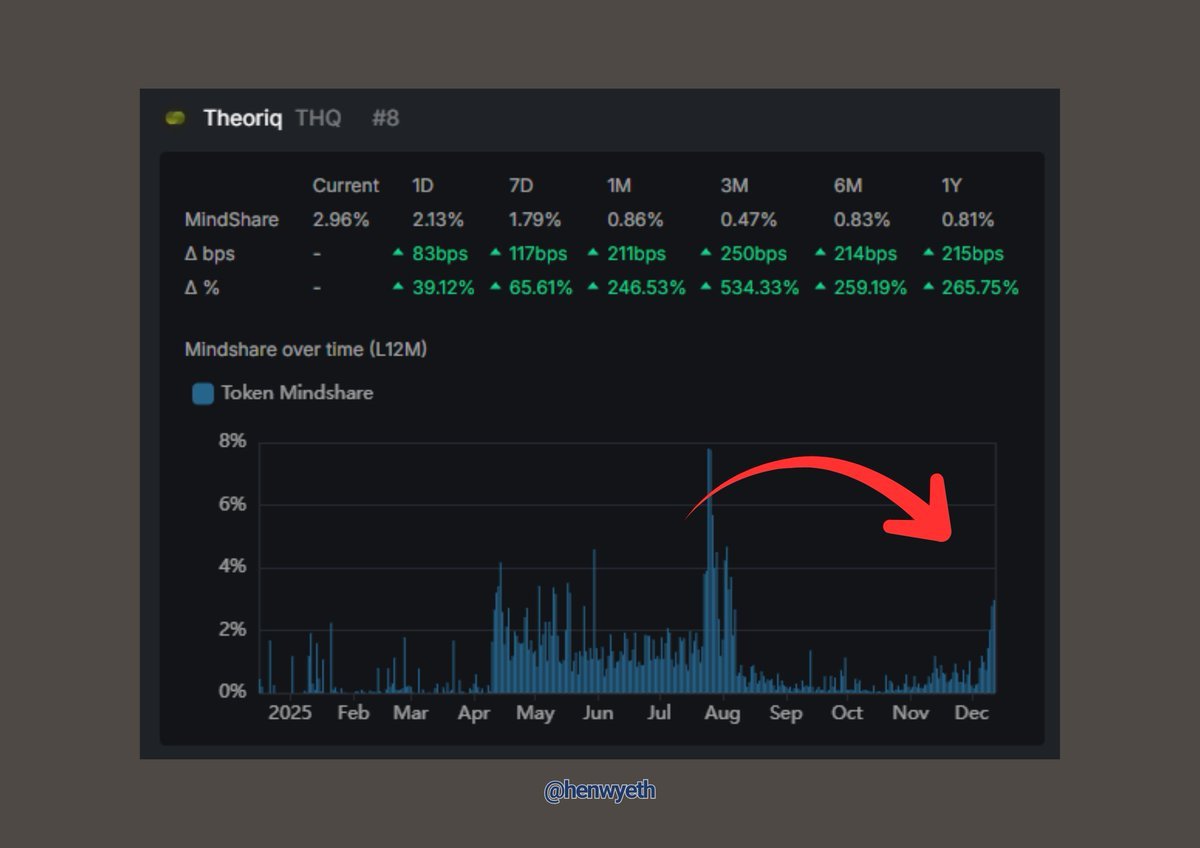Click the Aug x-axis label
Screen dimensions: 1200x848
(x=722, y=713)
